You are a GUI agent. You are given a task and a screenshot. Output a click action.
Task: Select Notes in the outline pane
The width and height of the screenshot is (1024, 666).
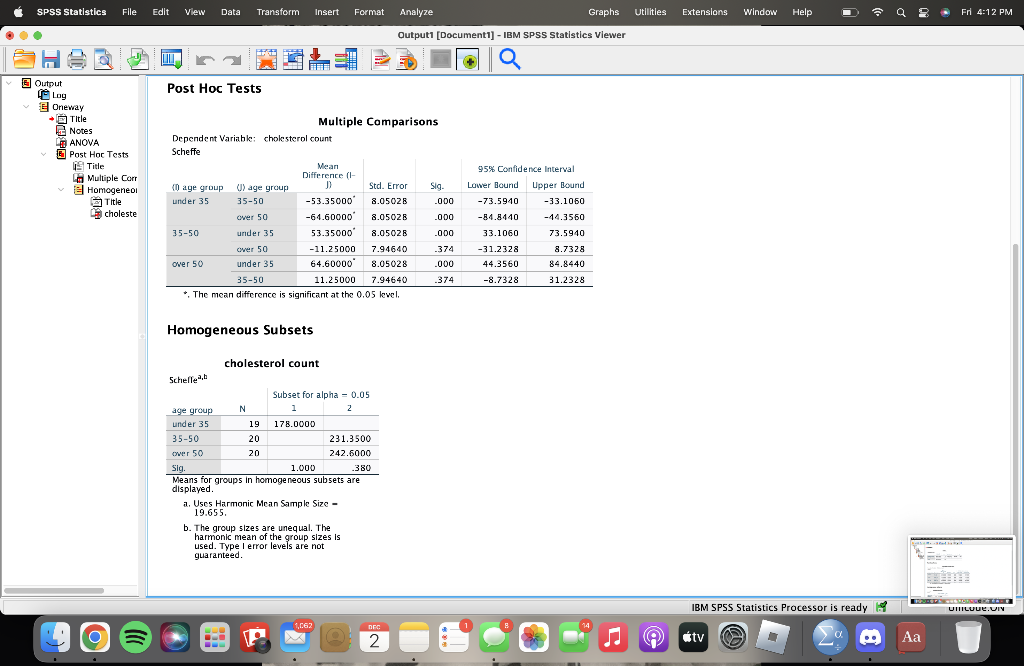(81, 131)
